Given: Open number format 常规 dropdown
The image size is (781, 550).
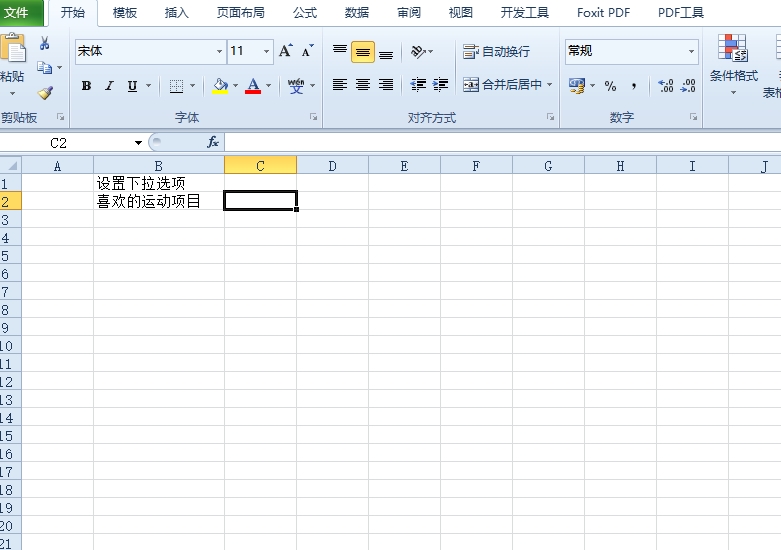Looking at the screenshot, I should pyautogui.click(x=691, y=51).
